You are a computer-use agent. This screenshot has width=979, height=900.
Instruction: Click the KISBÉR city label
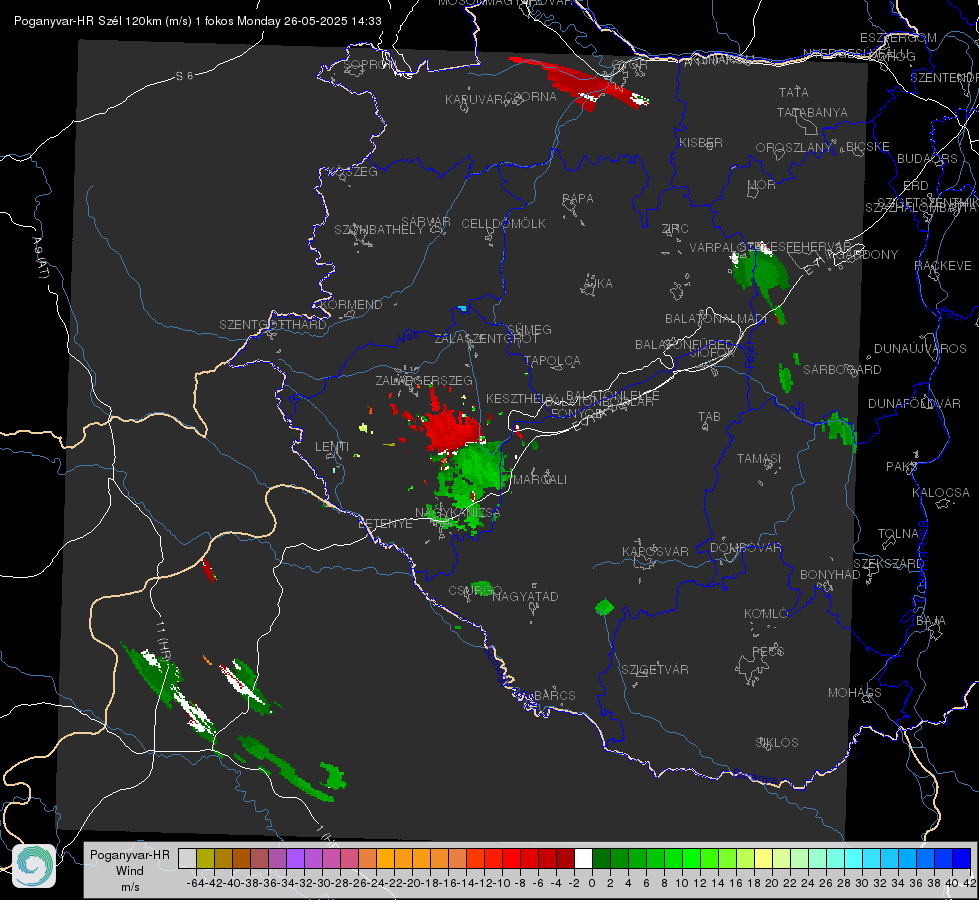coord(701,142)
